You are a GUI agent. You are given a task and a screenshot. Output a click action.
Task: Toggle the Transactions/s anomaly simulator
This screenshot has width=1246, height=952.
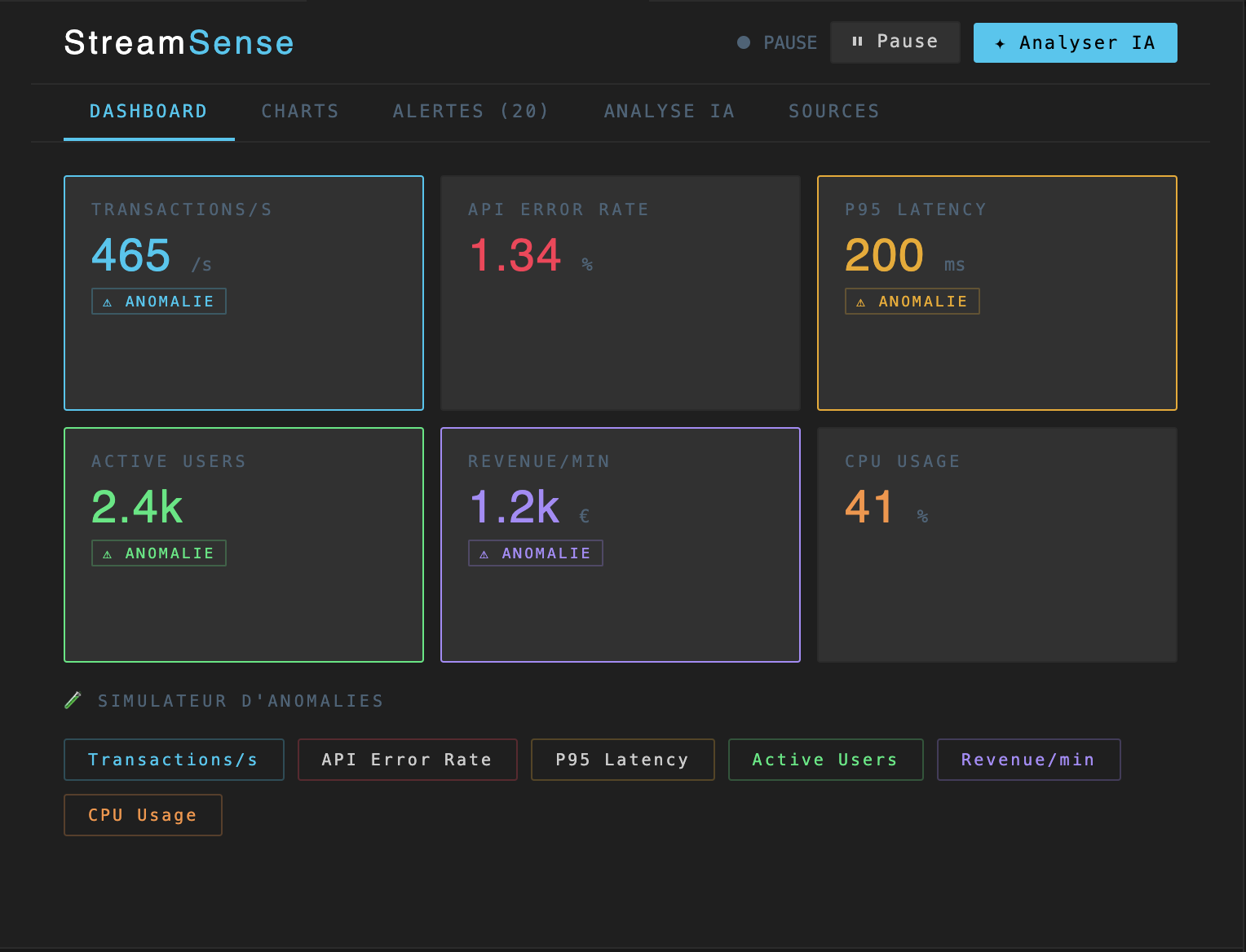click(174, 759)
